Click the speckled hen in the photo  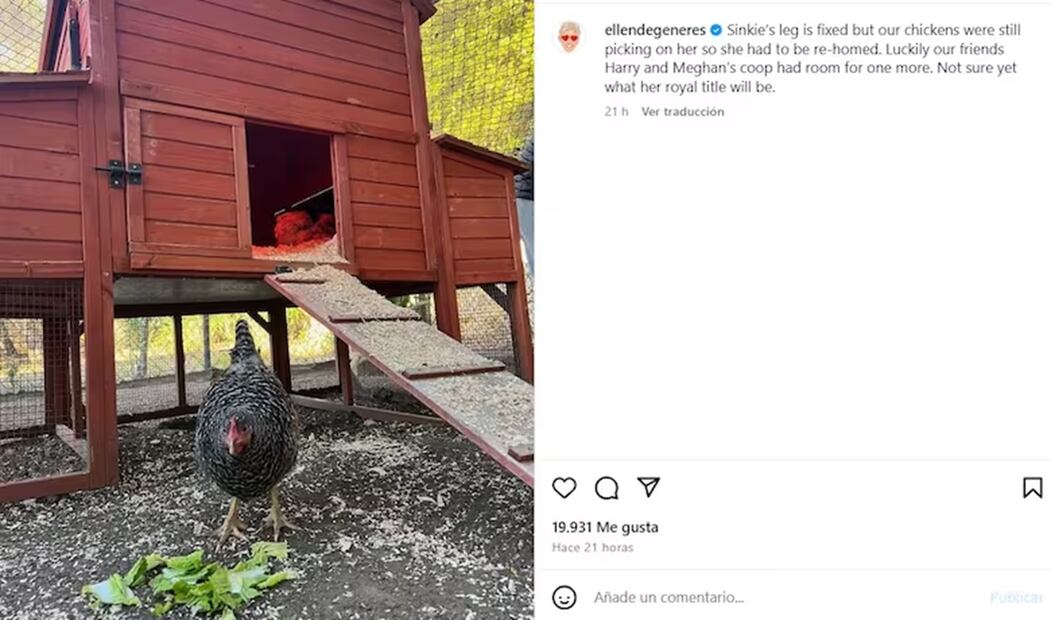click(x=247, y=431)
